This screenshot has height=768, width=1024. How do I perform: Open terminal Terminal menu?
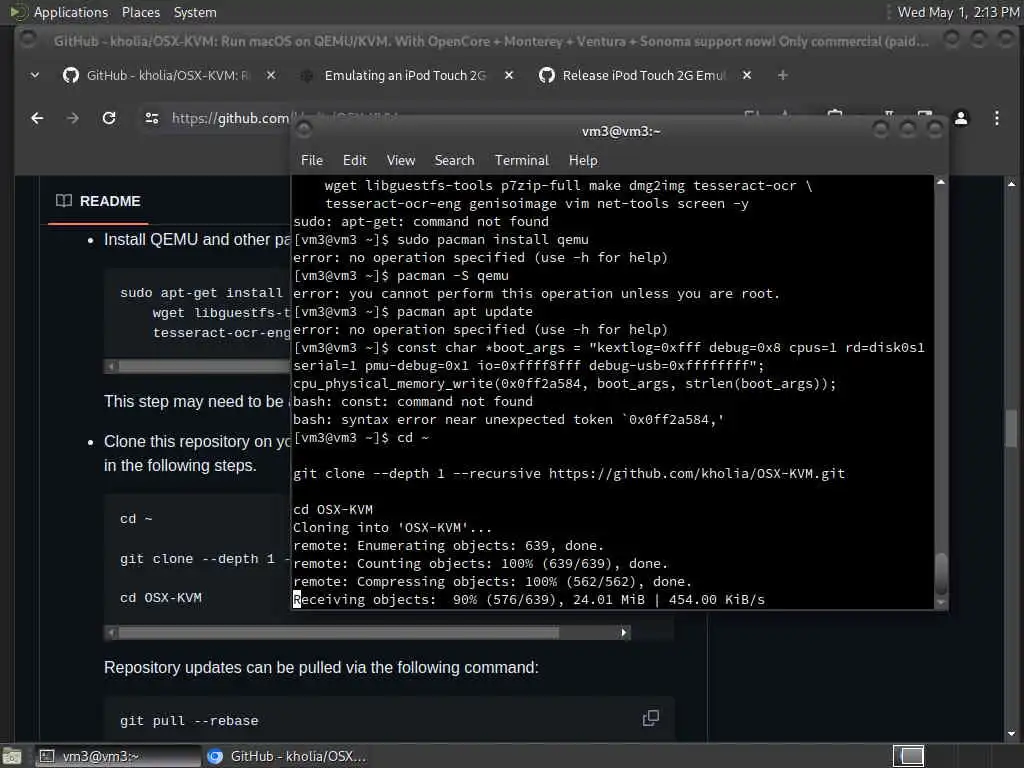click(522, 161)
